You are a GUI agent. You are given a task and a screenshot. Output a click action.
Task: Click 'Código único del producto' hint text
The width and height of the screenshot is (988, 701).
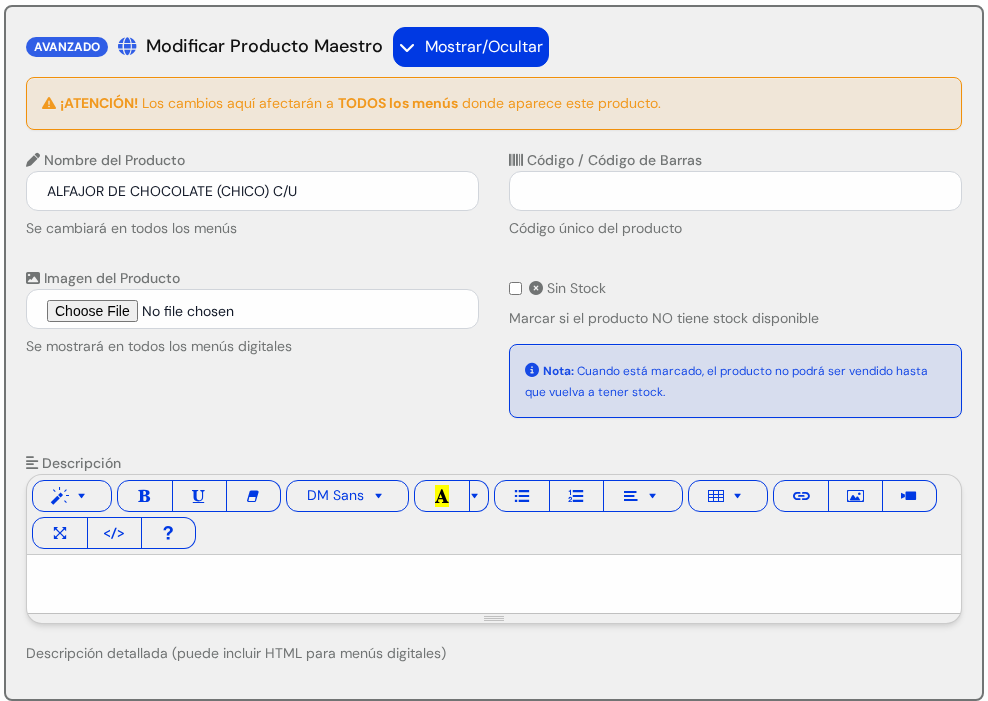595,229
